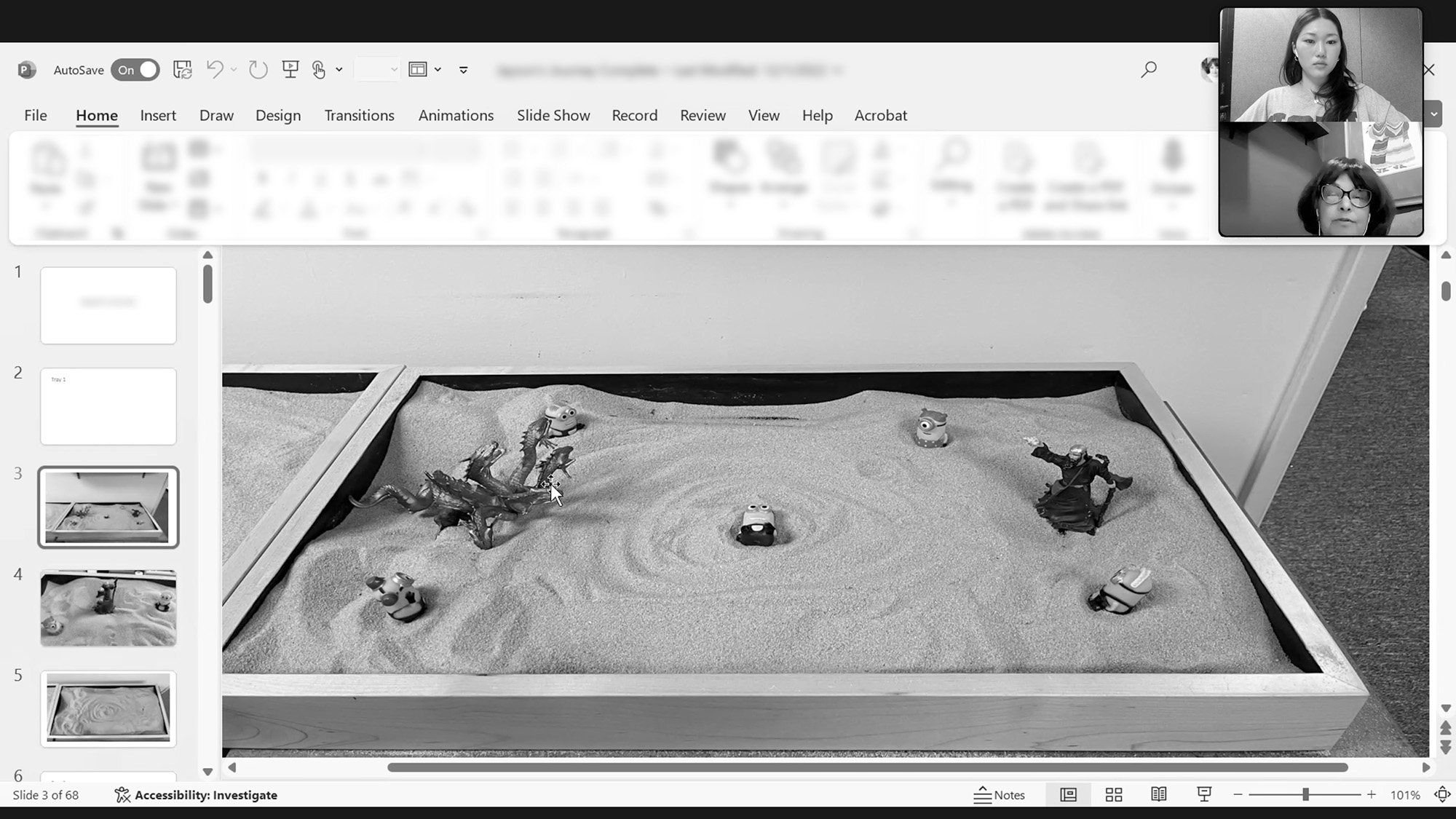This screenshot has width=1456, height=819.
Task: Click Accessibility: Investigate status button
Action: coord(196,795)
